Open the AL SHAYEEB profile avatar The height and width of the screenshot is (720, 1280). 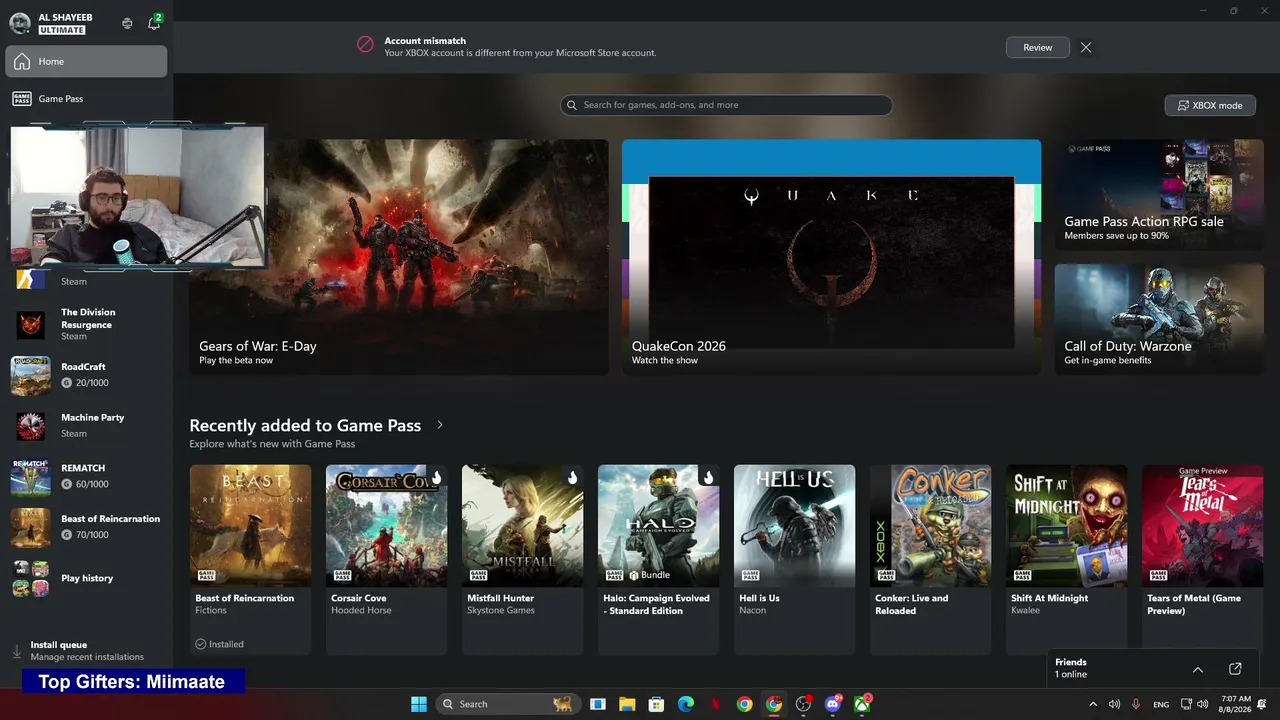(19, 23)
